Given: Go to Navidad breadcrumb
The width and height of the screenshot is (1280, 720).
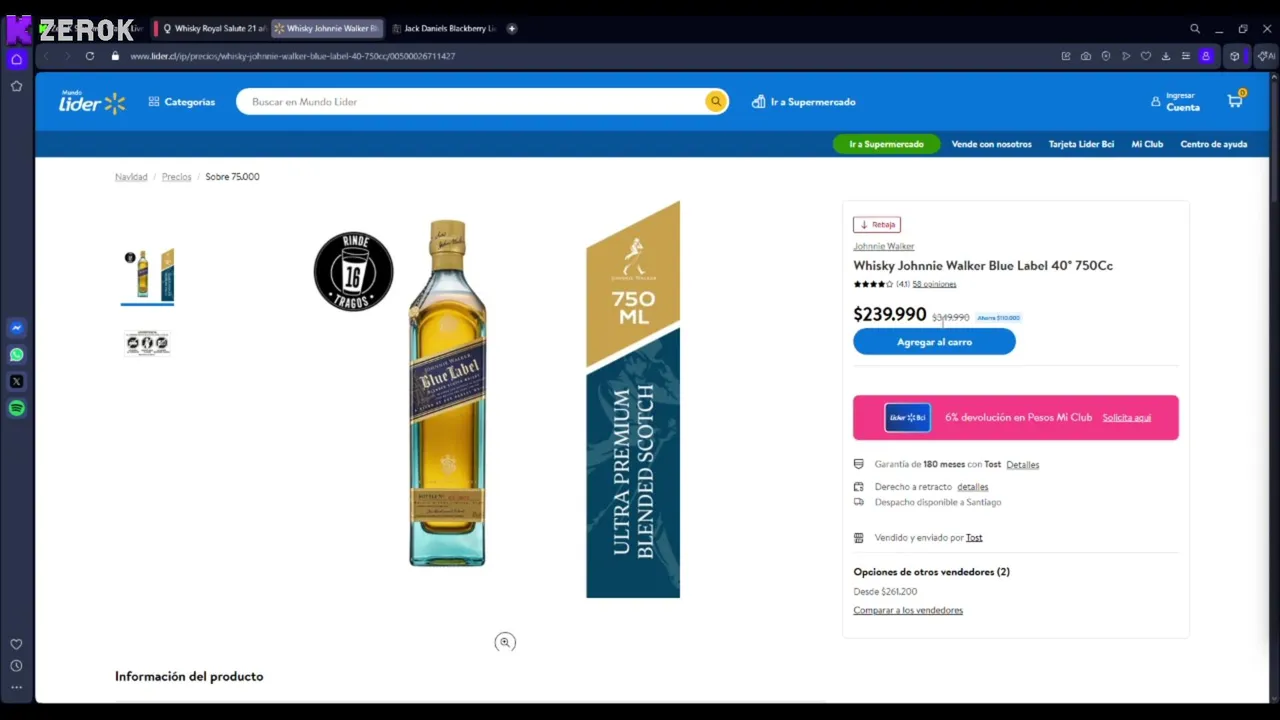Looking at the screenshot, I should pyautogui.click(x=131, y=177).
